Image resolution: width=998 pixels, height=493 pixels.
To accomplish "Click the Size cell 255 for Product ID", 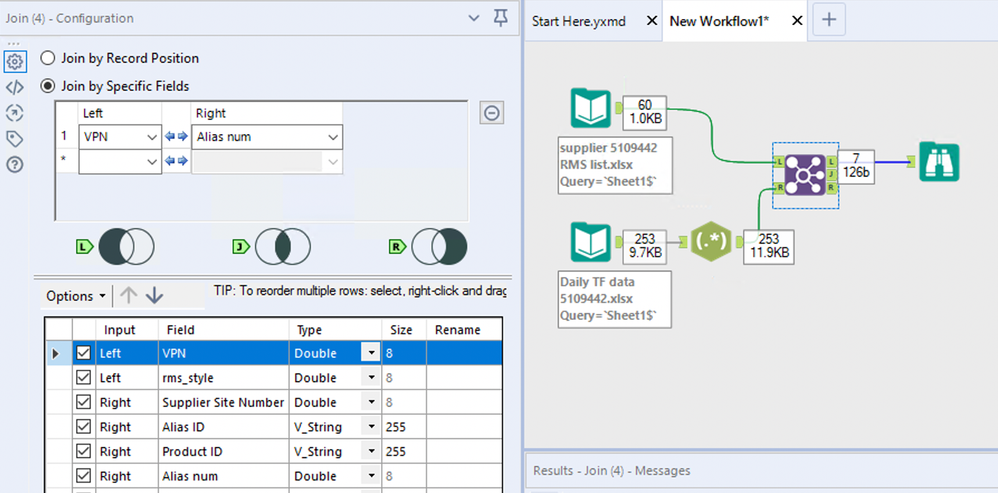I will point(404,452).
